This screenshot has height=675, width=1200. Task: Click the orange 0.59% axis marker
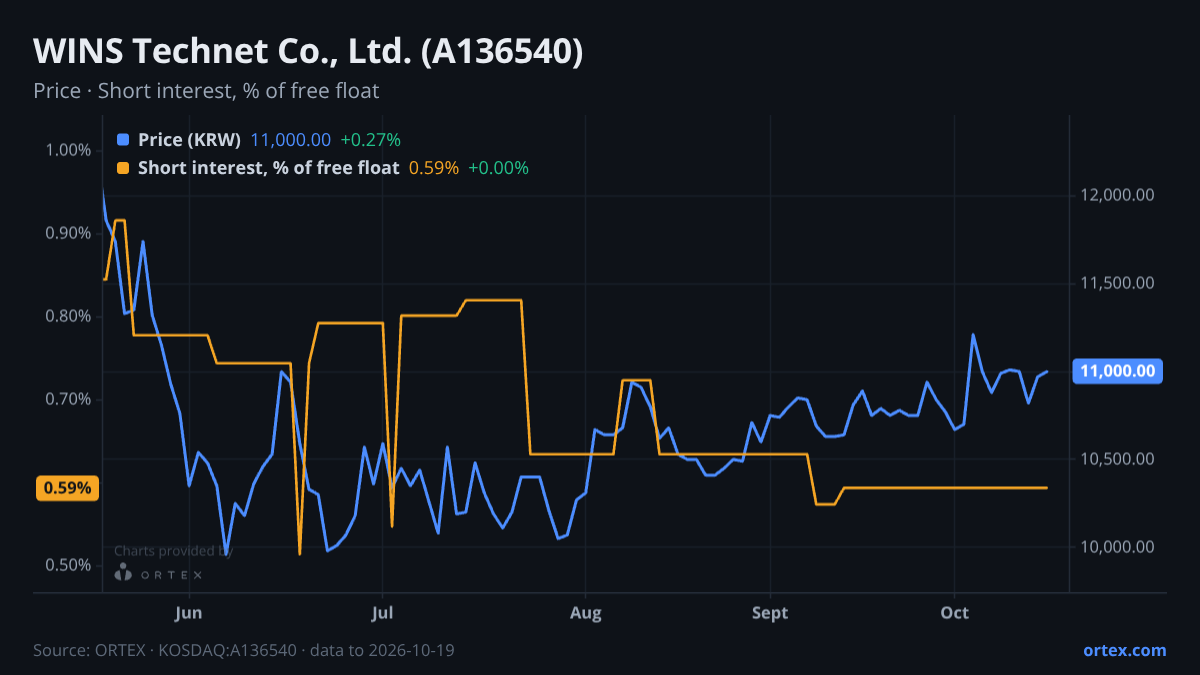(x=67, y=488)
